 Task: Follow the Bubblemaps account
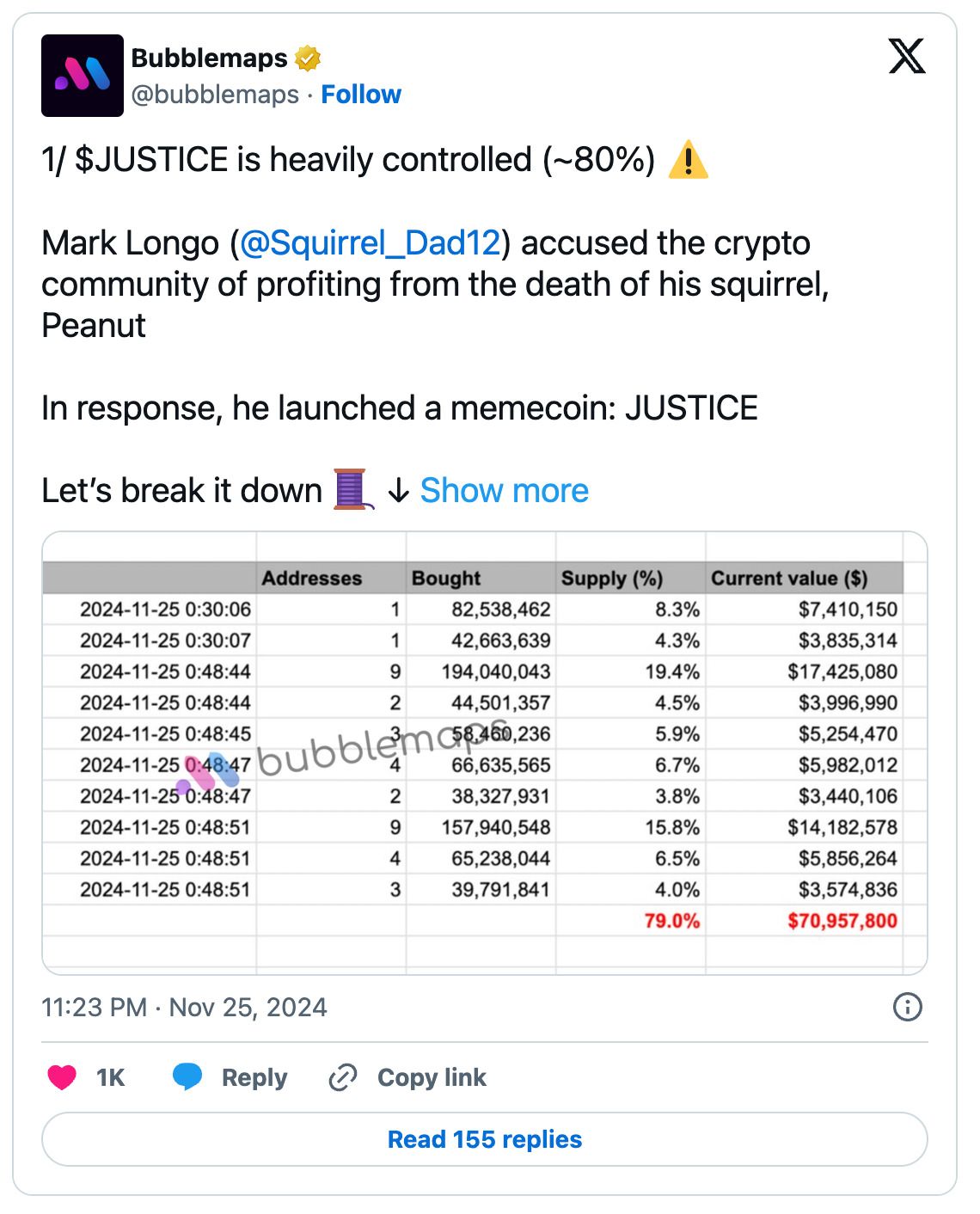[x=361, y=95]
